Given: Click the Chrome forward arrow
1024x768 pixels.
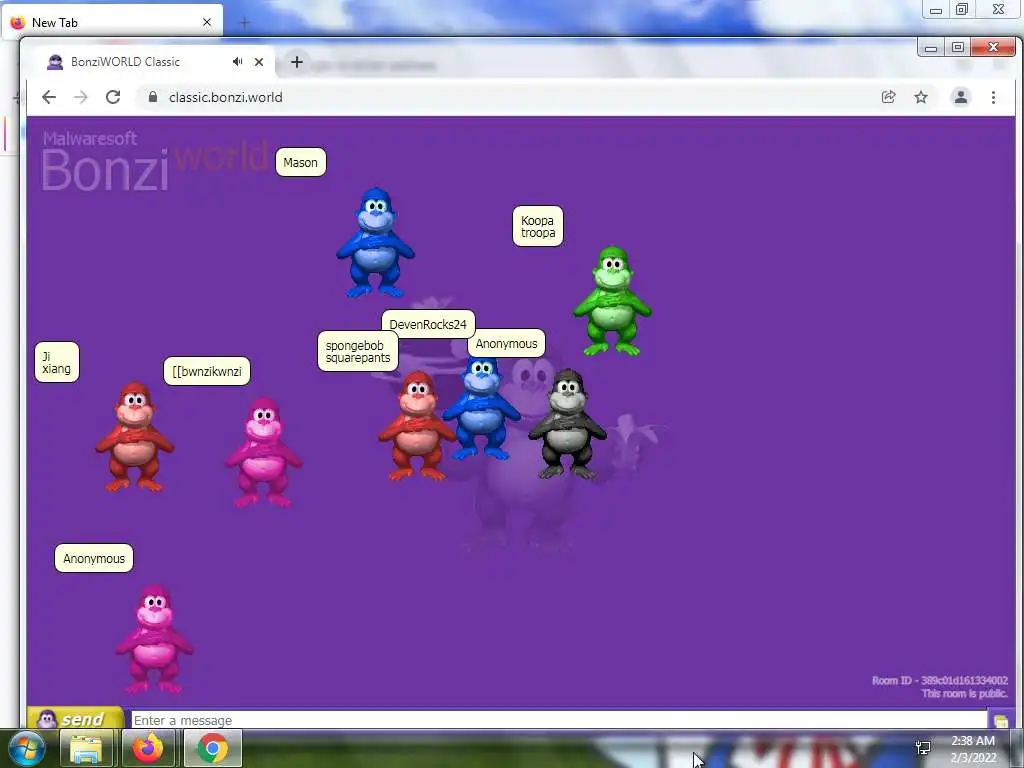Looking at the screenshot, I should 80,97.
